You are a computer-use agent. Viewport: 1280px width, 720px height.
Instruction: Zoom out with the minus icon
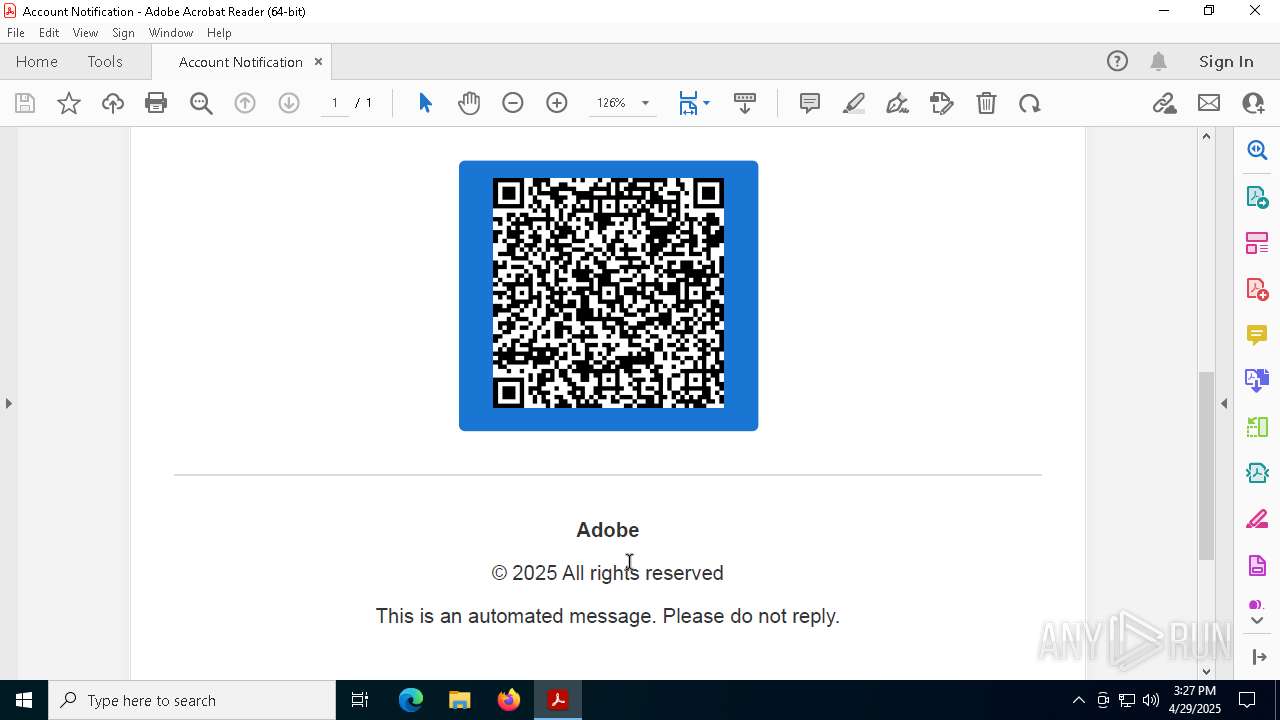[513, 103]
